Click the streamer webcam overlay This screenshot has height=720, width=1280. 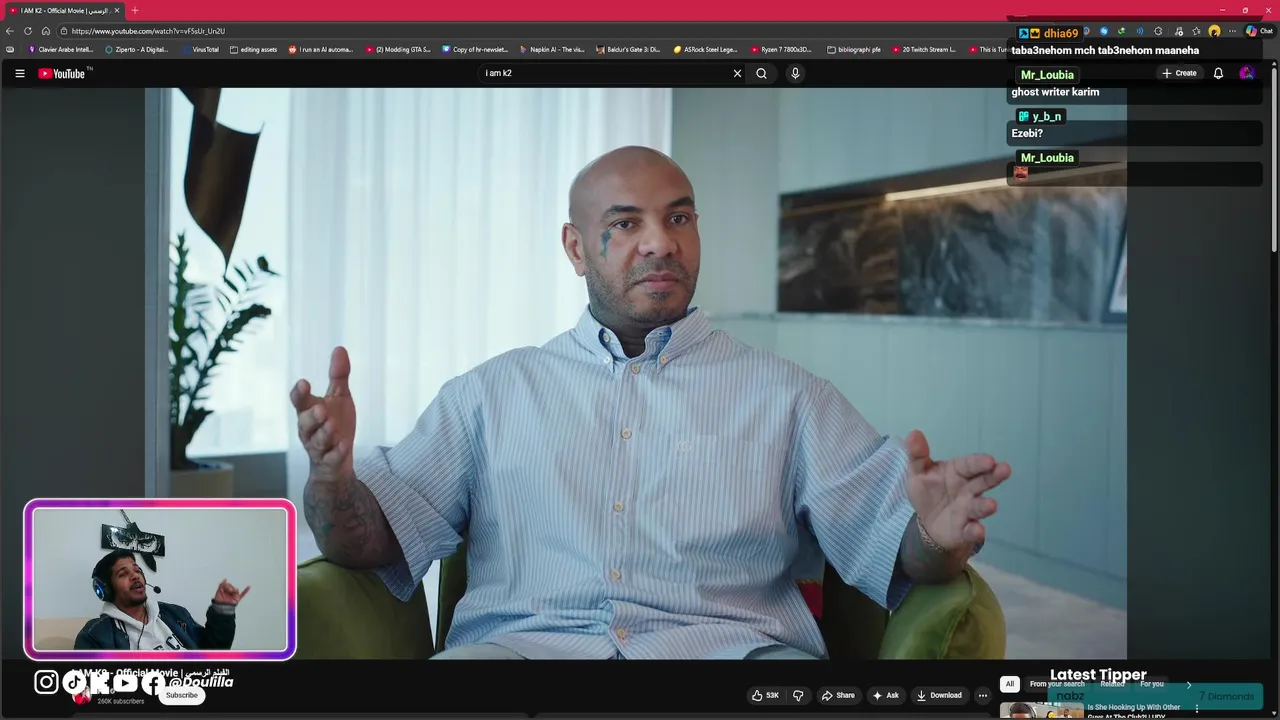click(160, 580)
